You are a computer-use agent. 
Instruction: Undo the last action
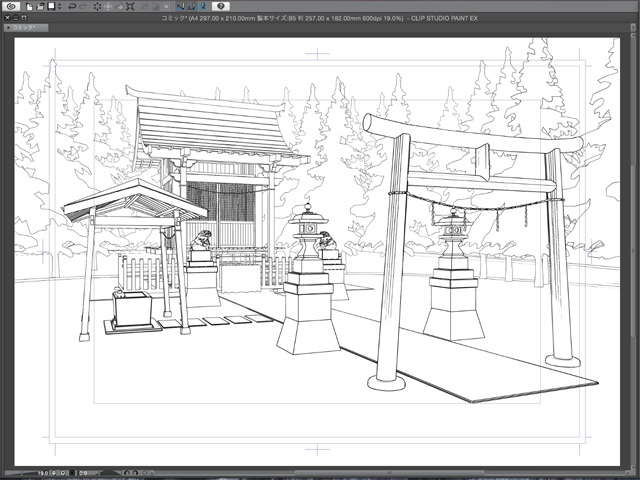point(72,6)
